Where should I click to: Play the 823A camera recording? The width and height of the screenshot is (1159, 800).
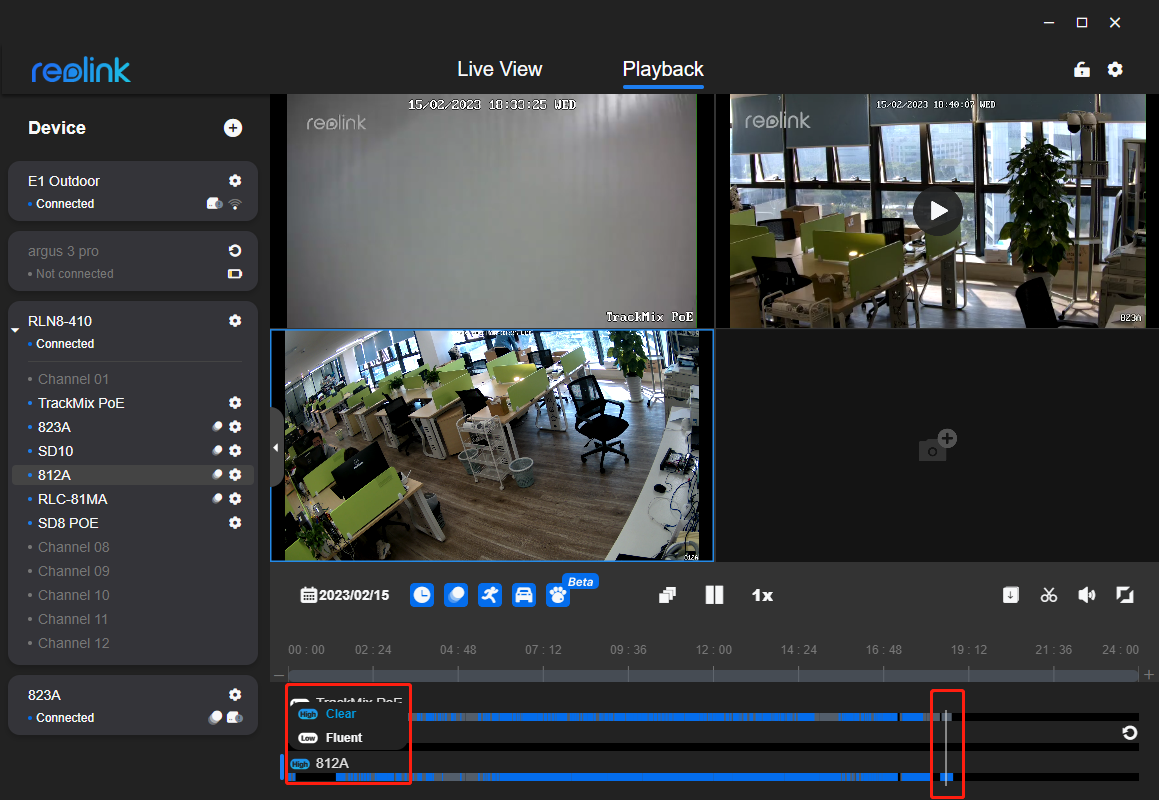coord(938,211)
